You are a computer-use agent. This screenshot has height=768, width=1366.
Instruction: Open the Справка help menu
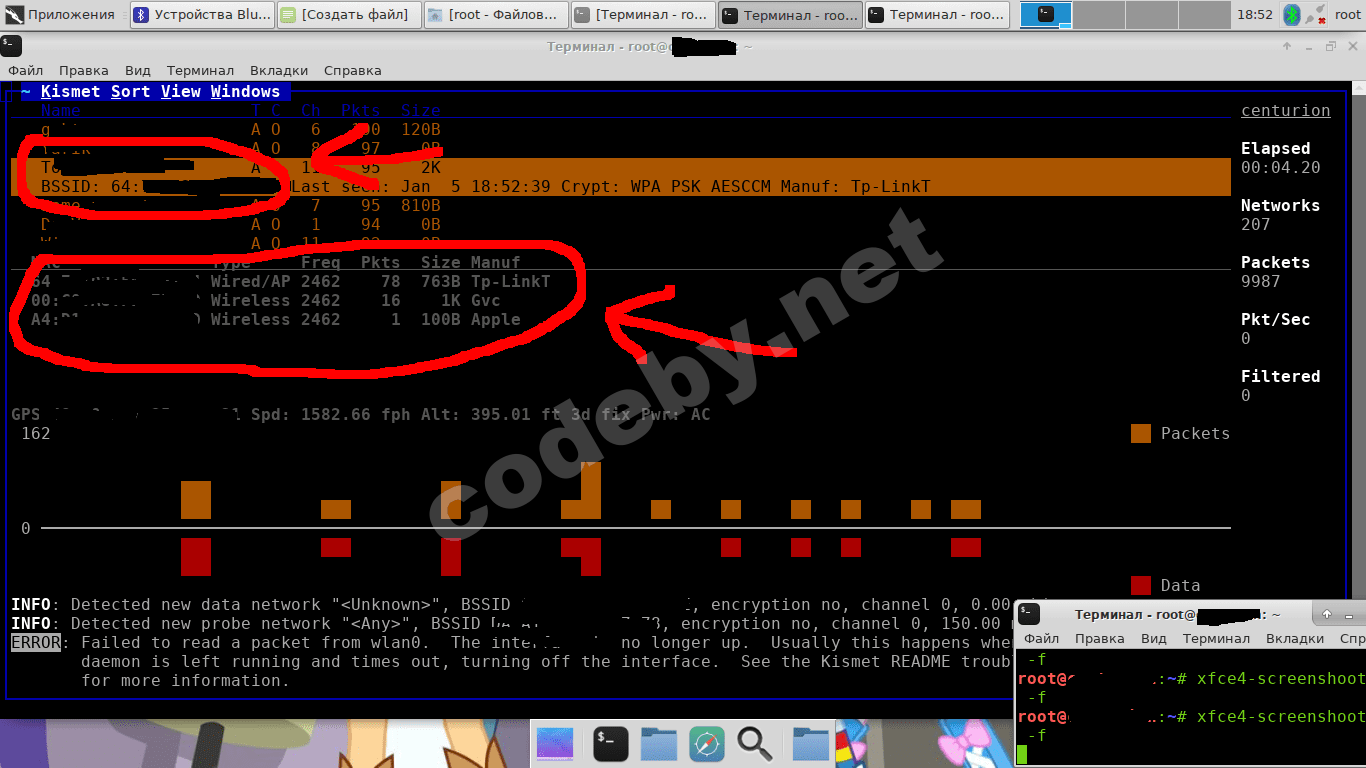click(x=352, y=71)
